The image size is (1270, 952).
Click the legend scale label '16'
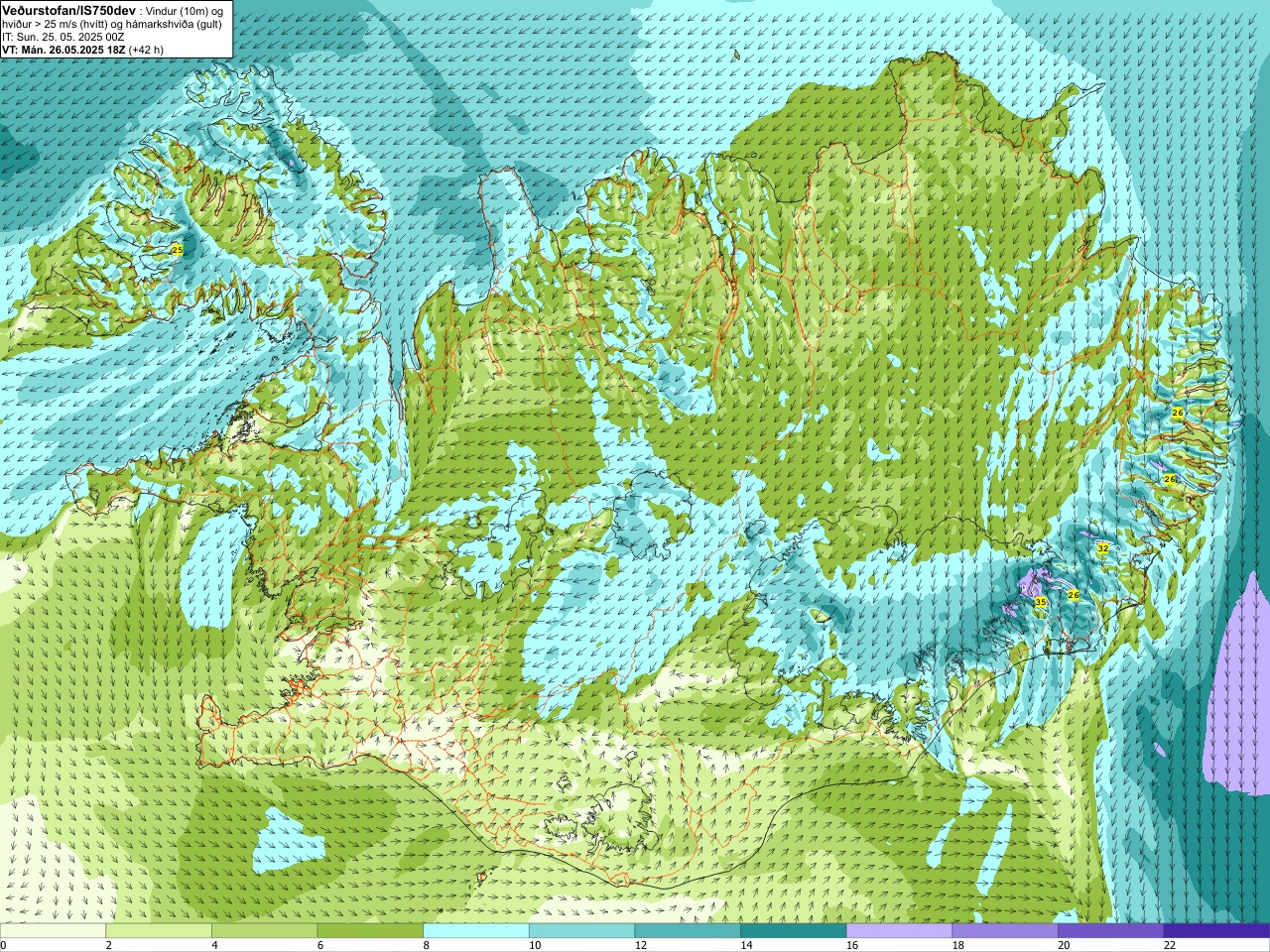852,945
